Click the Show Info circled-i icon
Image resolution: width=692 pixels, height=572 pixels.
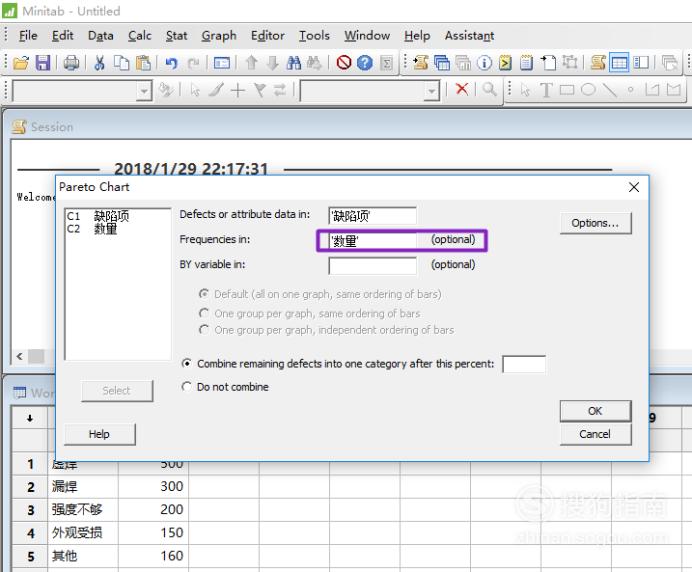[x=484, y=63]
